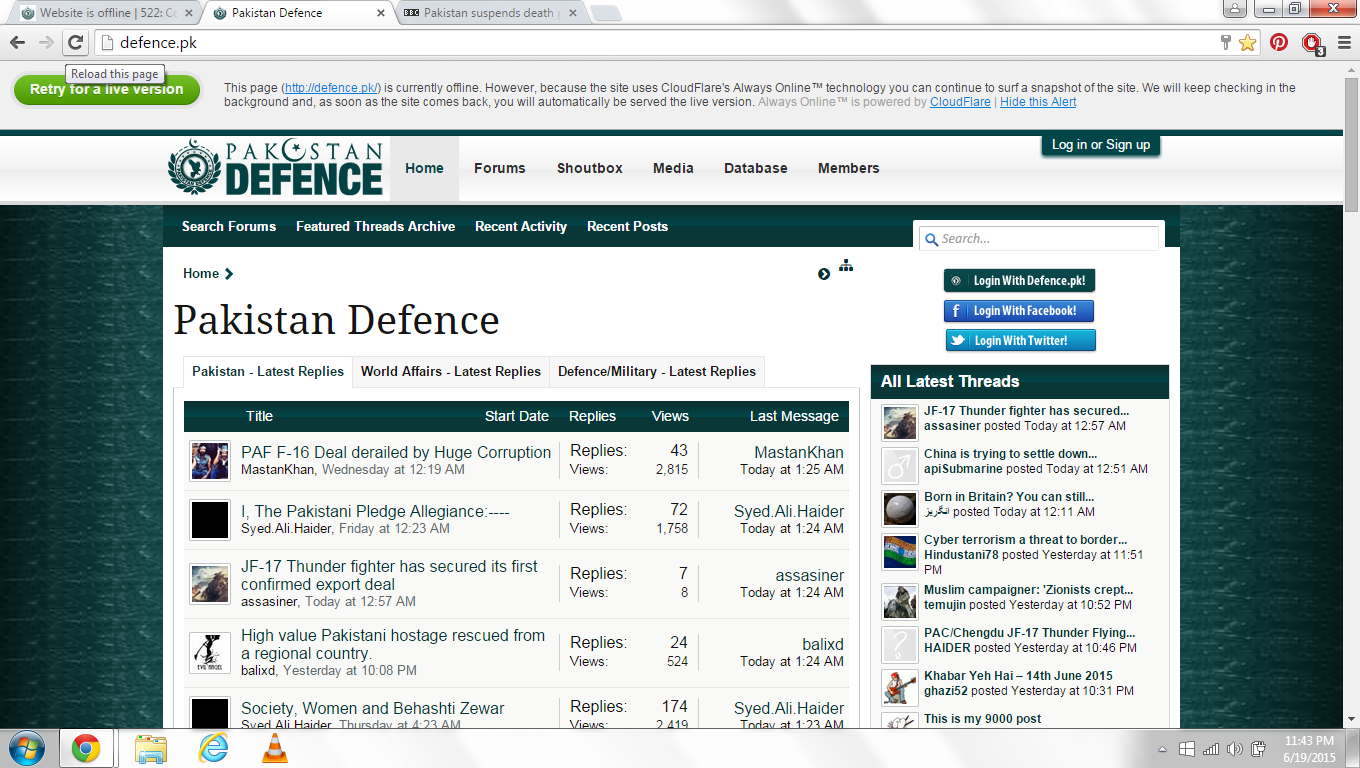Image resolution: width=1360 pixels, height=768 pixels.
Task: Click the sidebar avatar beside 'Born in Britain?'
Action: (x=900, y=508)
